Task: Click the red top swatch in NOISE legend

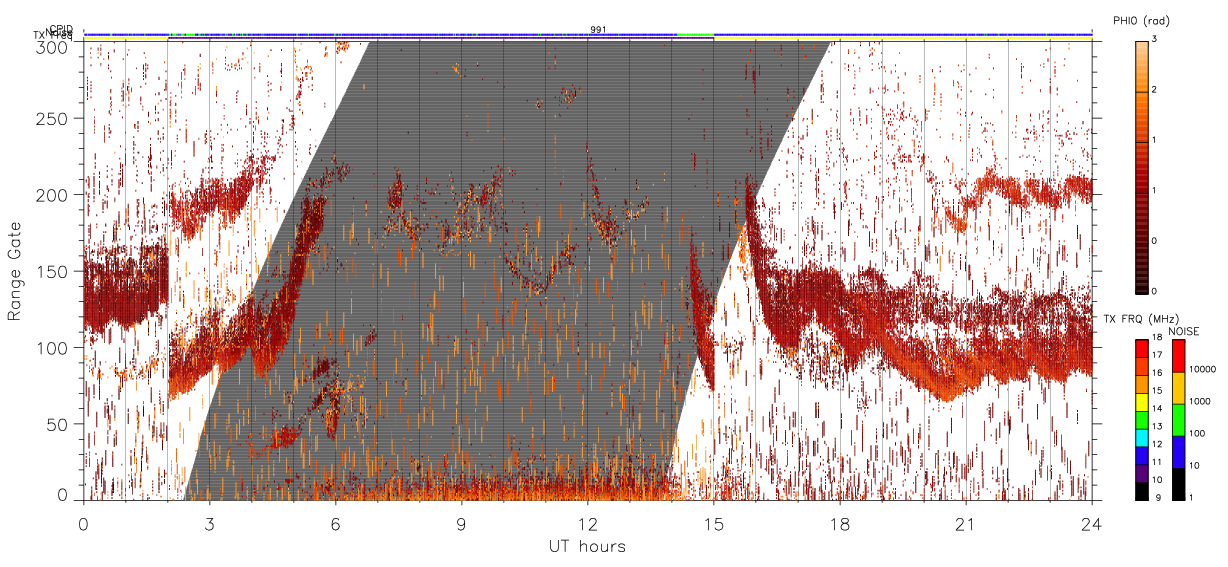Action: point(1178,356)
